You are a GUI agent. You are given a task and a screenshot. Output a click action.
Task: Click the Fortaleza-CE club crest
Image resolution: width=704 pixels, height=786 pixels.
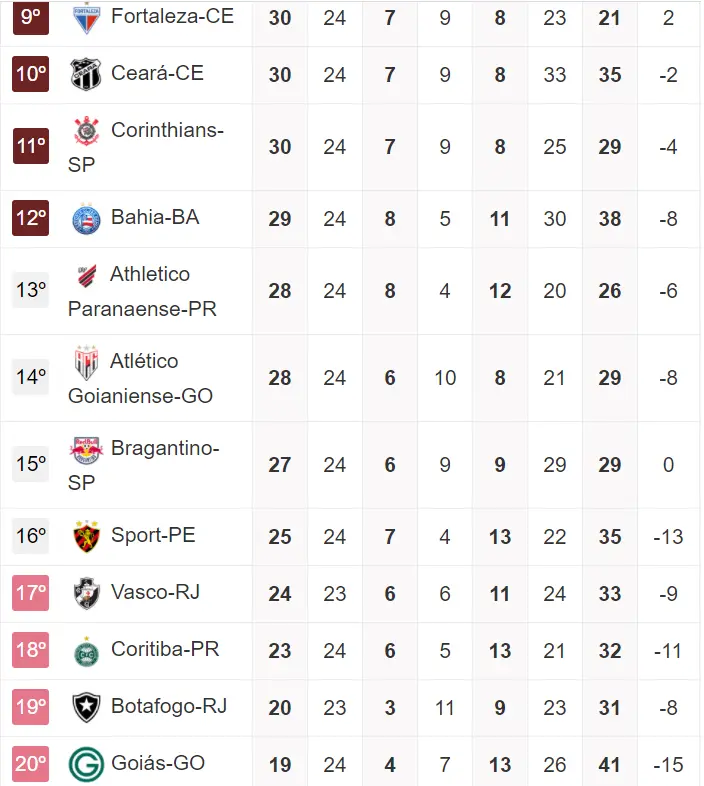86,16
